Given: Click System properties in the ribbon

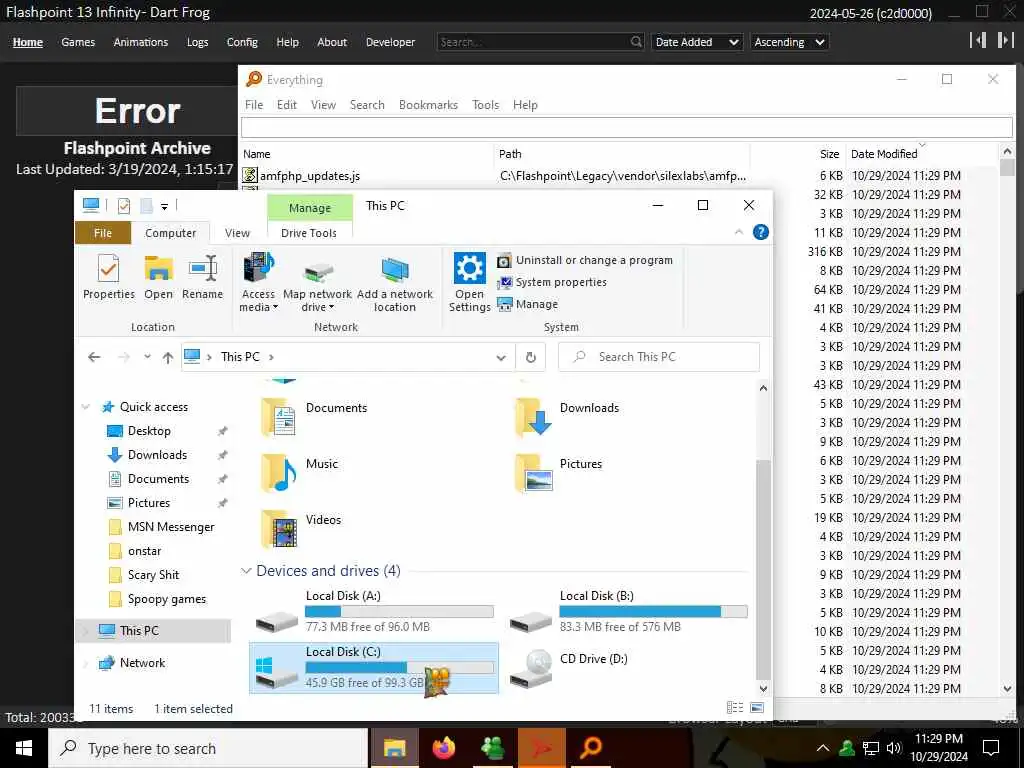Looking at the screenshot, I should click(552, 282).
